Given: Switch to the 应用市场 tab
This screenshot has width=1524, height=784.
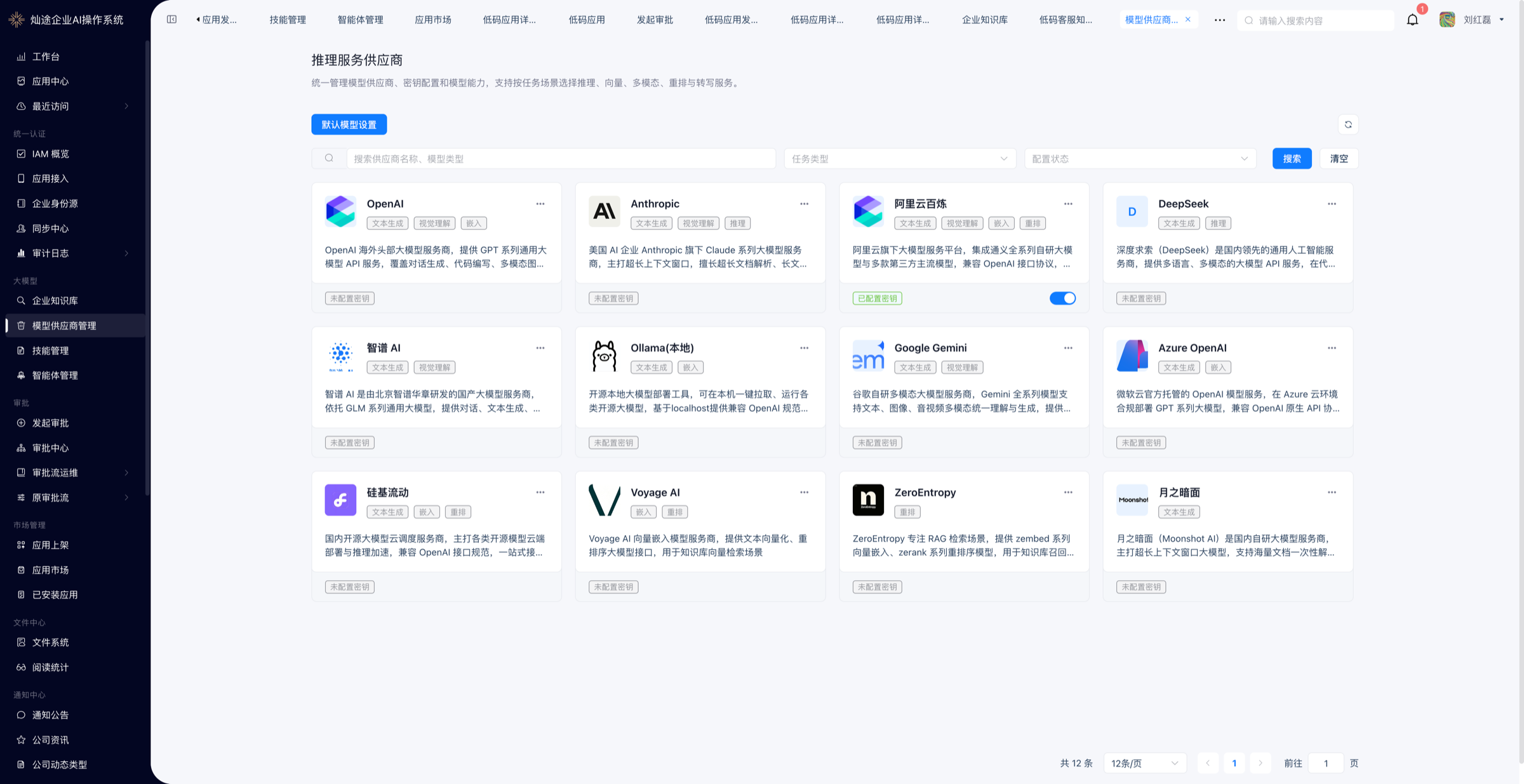Looking at the screenshot, I should pos(433,20).
